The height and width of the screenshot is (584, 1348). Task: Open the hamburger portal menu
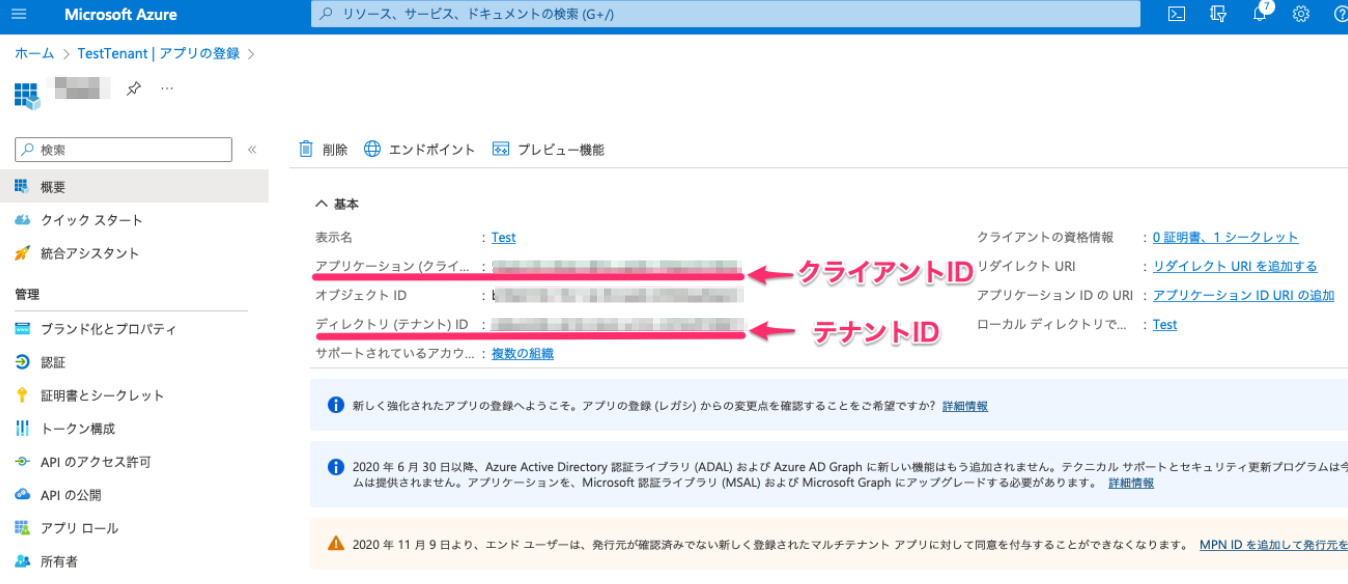click(x=19, y=14)
